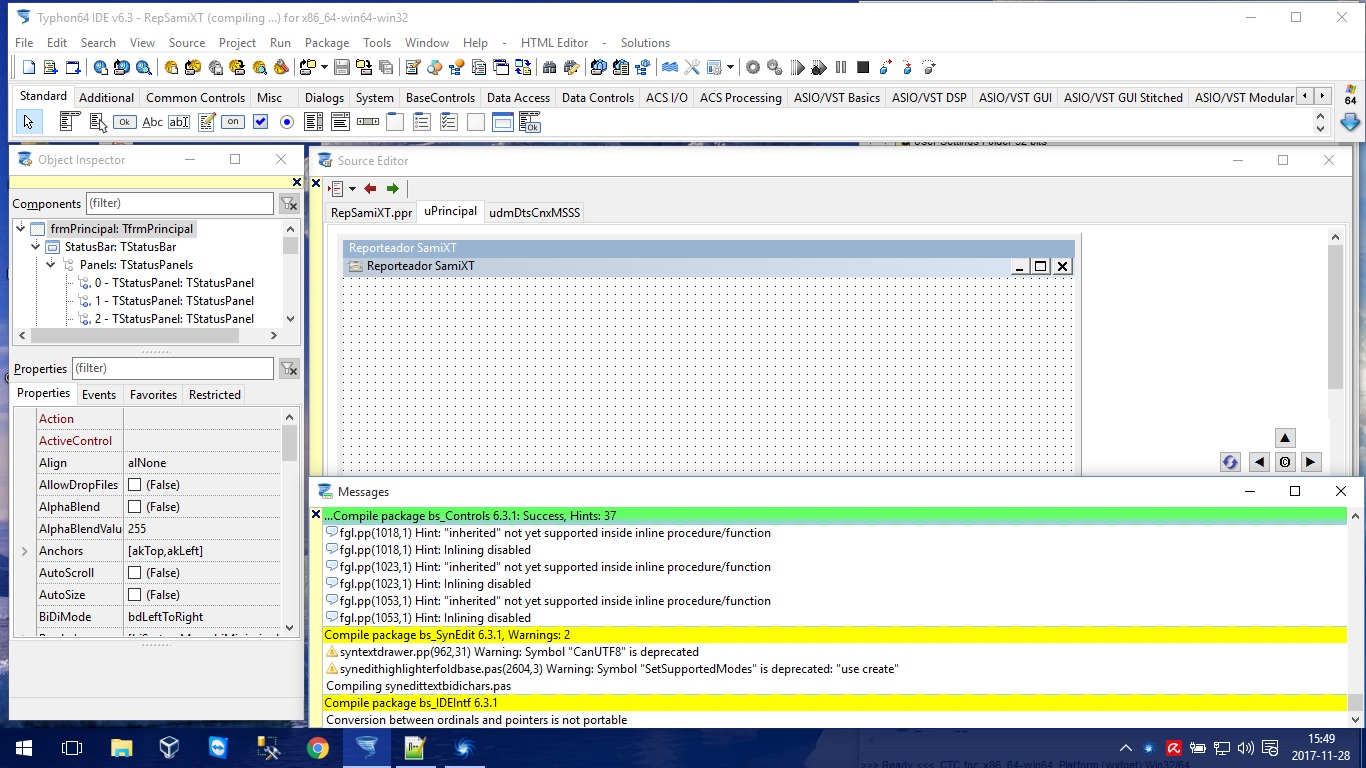
Task: Click the Run play arrow icon
Action: [797, 68]
